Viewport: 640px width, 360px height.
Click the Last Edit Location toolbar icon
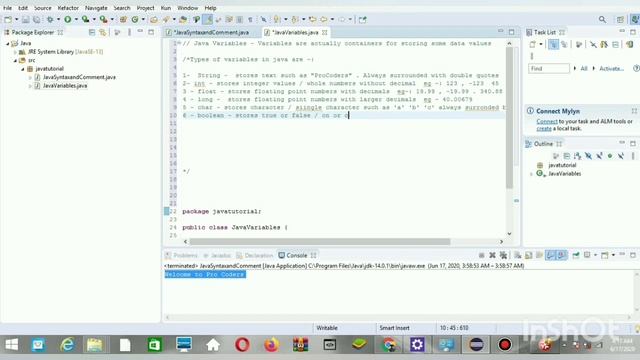[x=313, y=19]
